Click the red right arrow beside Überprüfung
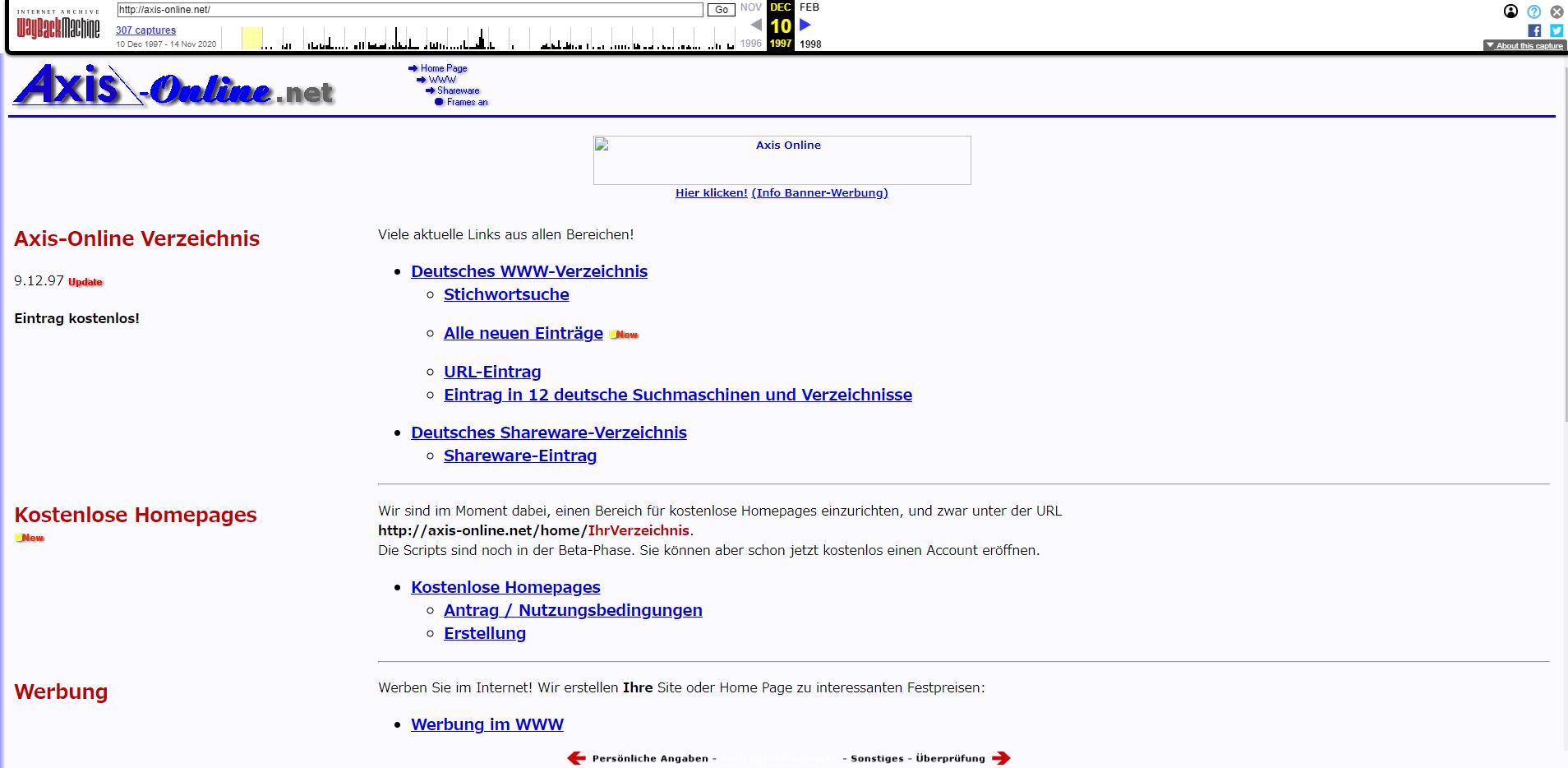 (1001, 758)
